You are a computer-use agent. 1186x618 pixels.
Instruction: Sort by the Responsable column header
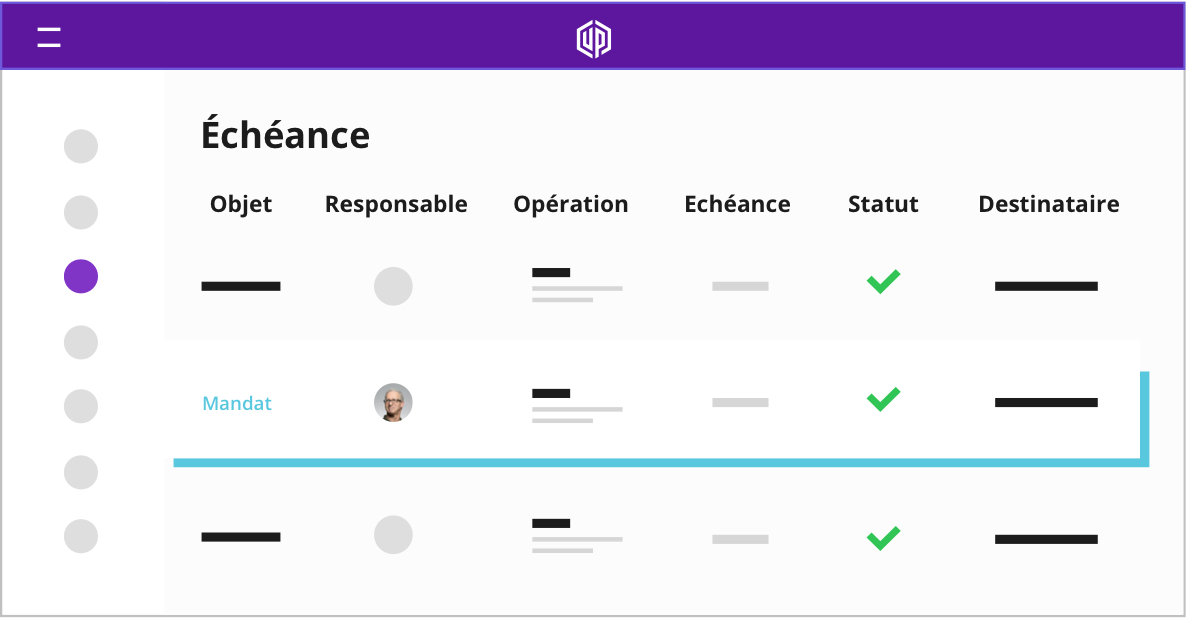pos(396,204)
